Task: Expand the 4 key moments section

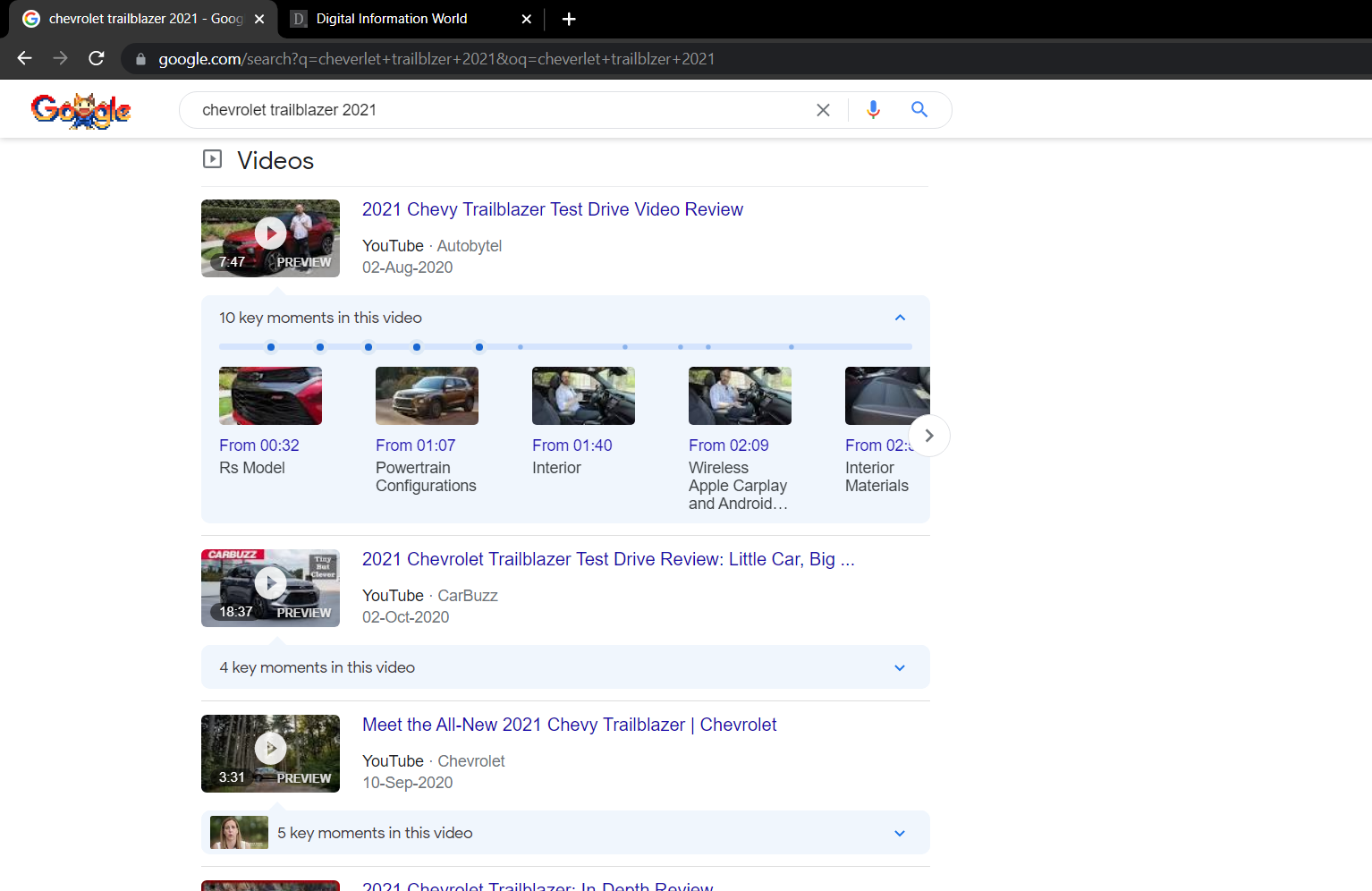Action: [900, 667]
